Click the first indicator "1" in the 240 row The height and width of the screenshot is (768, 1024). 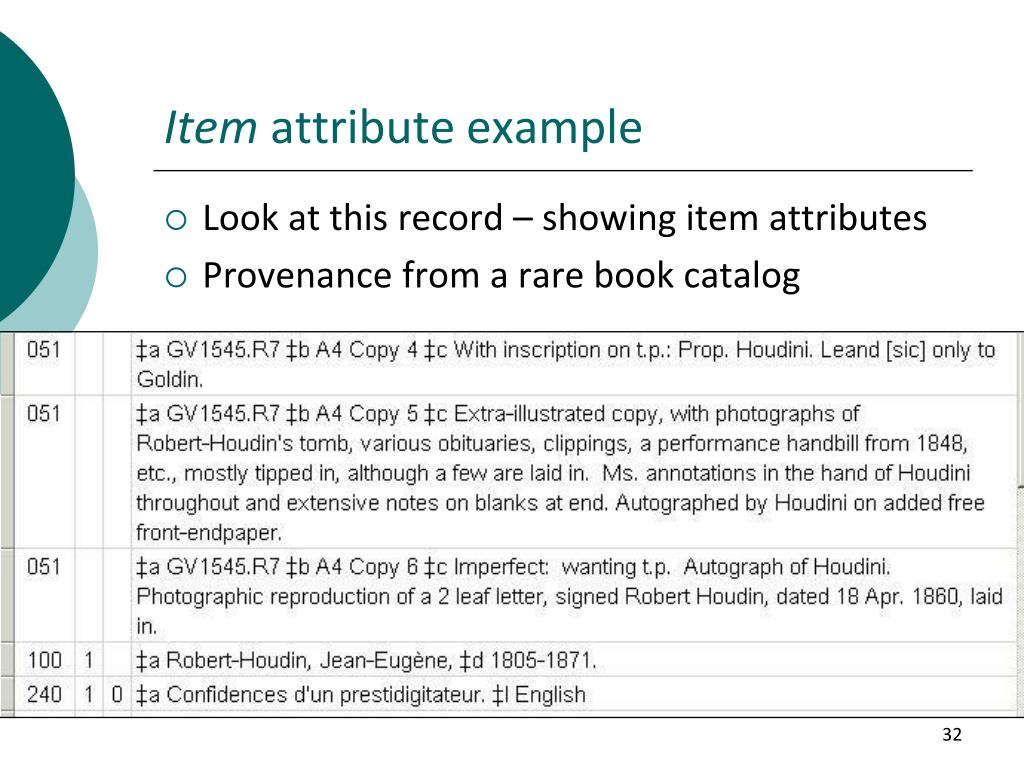pyautogui.click(x=89, y=694)
